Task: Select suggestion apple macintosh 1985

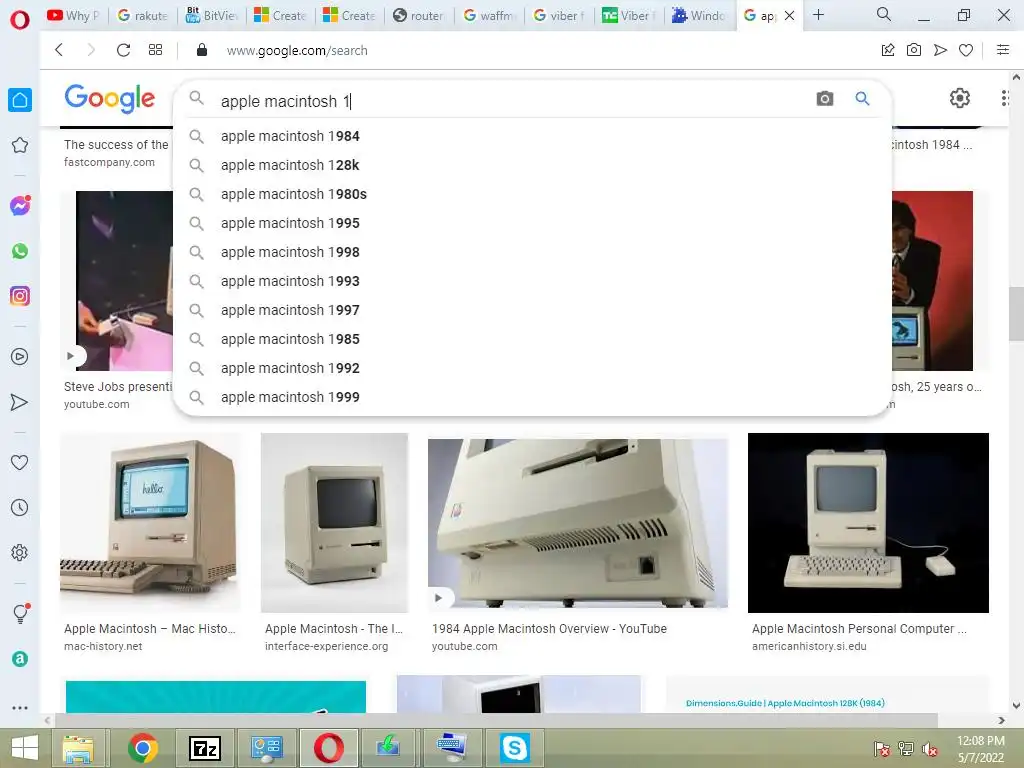Action: pyautogui.click(x=532, y=339)
